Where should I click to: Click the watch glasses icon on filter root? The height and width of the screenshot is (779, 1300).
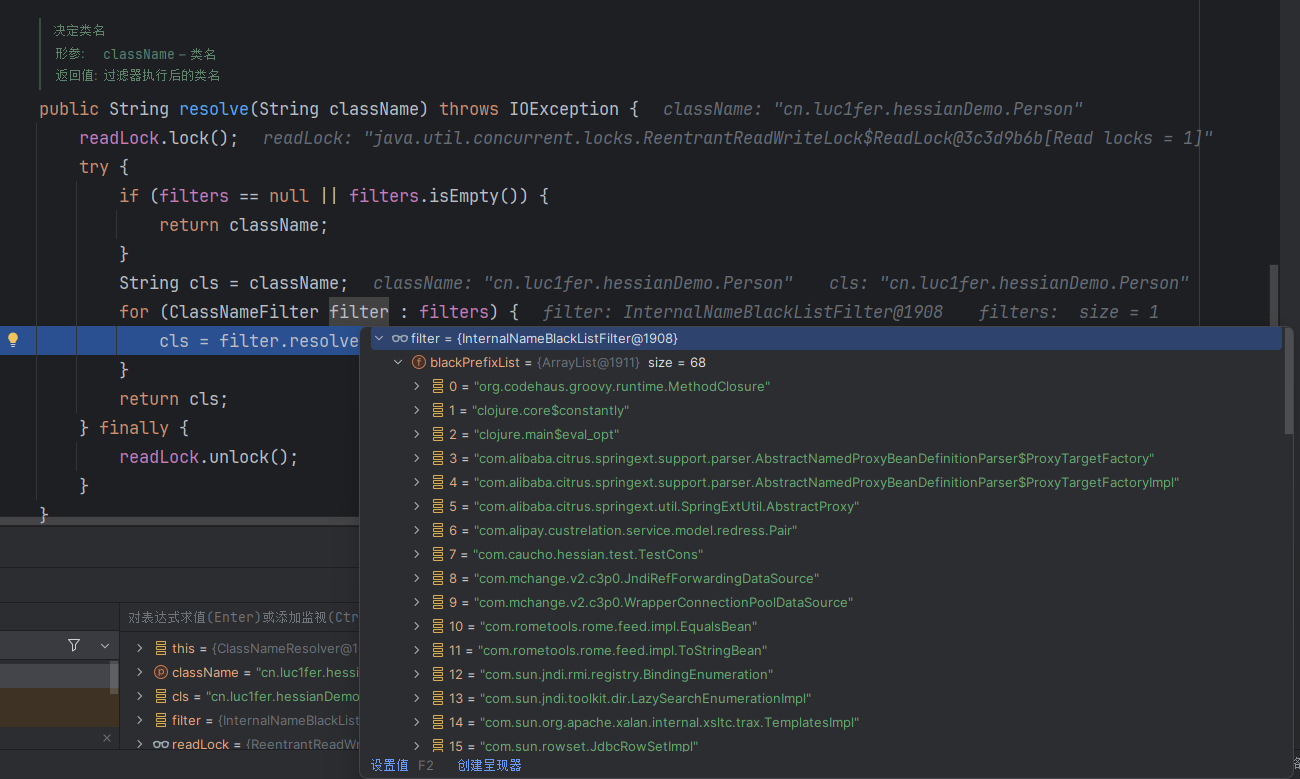pyautogui.click(x=399, y=339)
